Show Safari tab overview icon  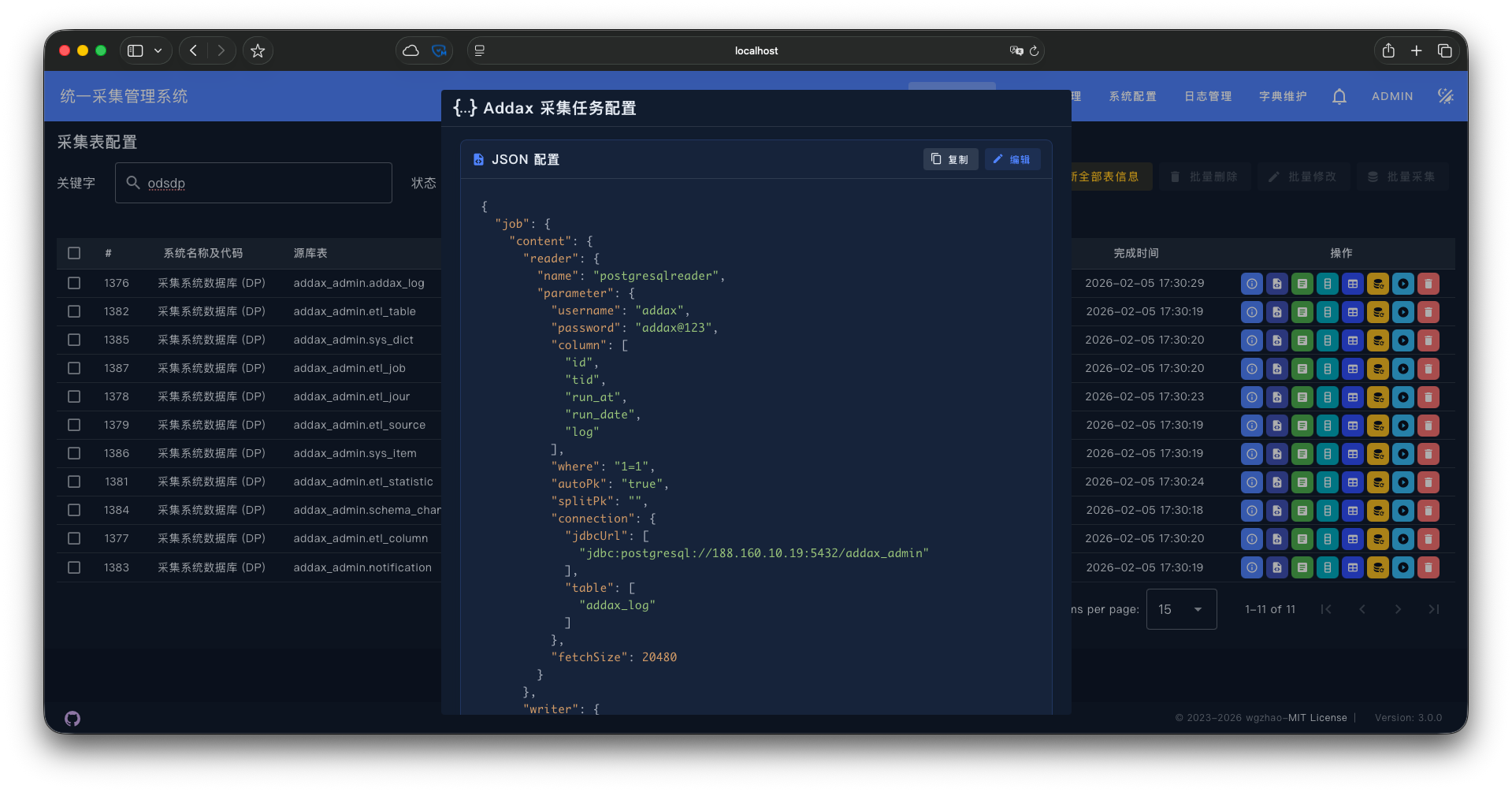[1444, 50]
